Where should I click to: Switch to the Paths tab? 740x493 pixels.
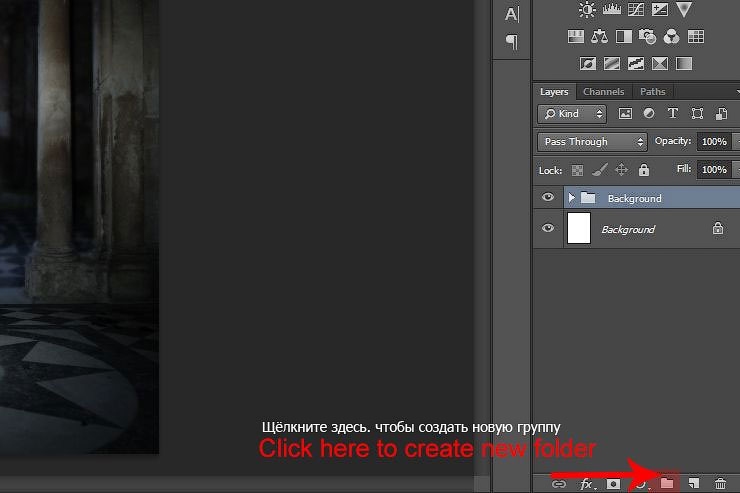(652, 92)
